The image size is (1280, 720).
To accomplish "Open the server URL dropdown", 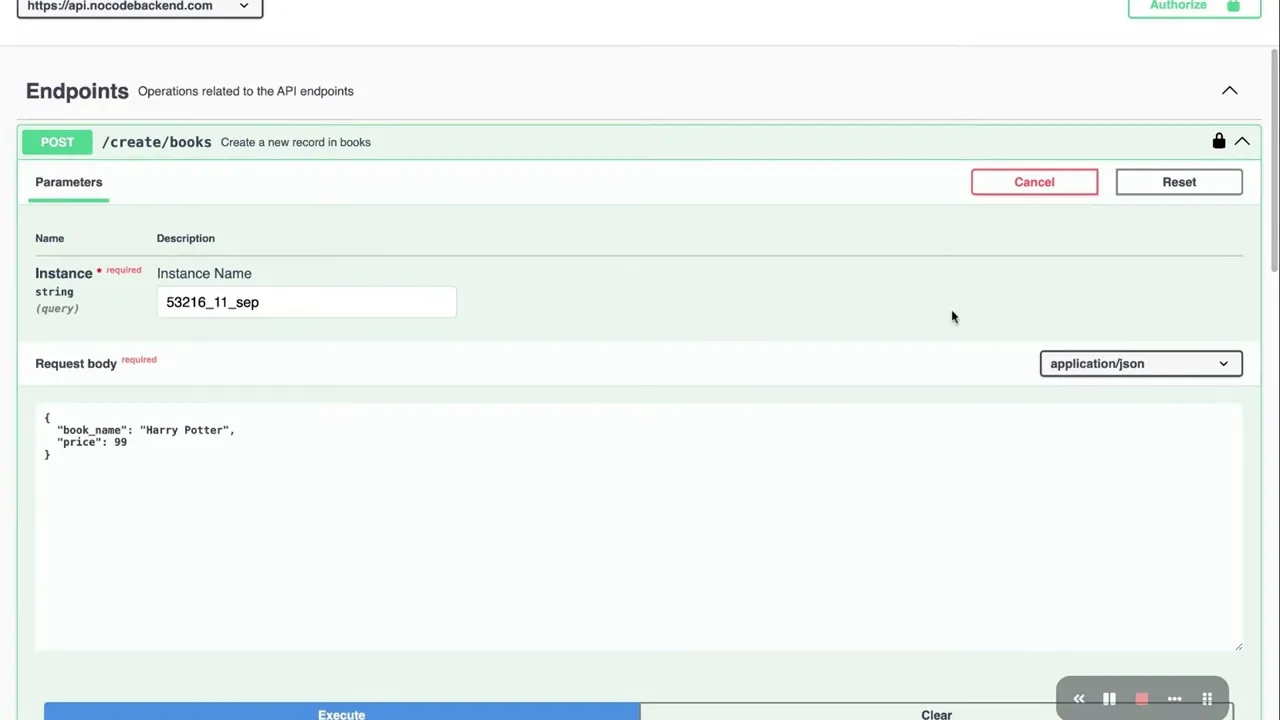I will (x=140, y=7).
